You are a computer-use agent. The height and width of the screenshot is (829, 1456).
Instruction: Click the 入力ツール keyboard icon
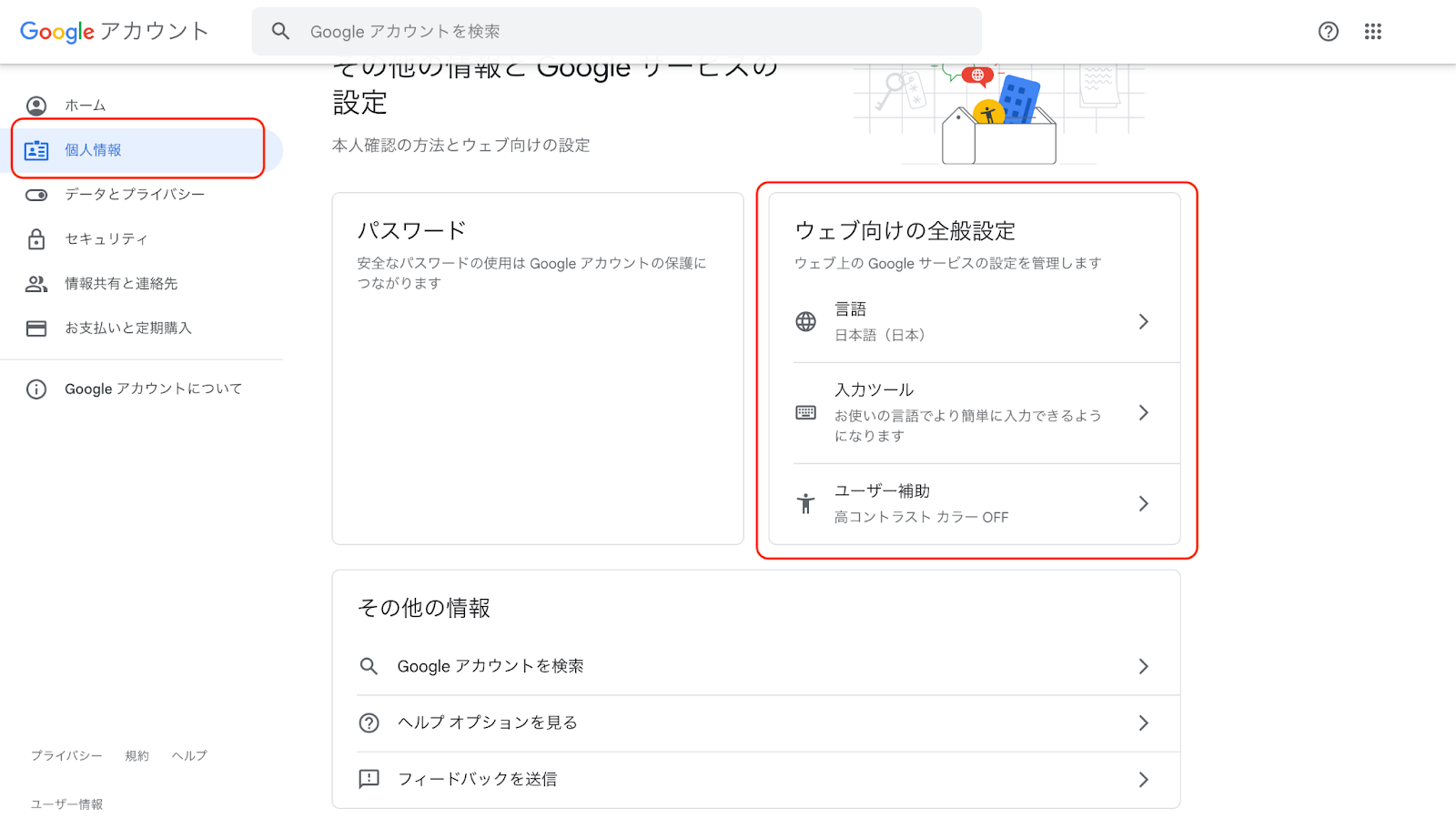(x=805, y=412)
